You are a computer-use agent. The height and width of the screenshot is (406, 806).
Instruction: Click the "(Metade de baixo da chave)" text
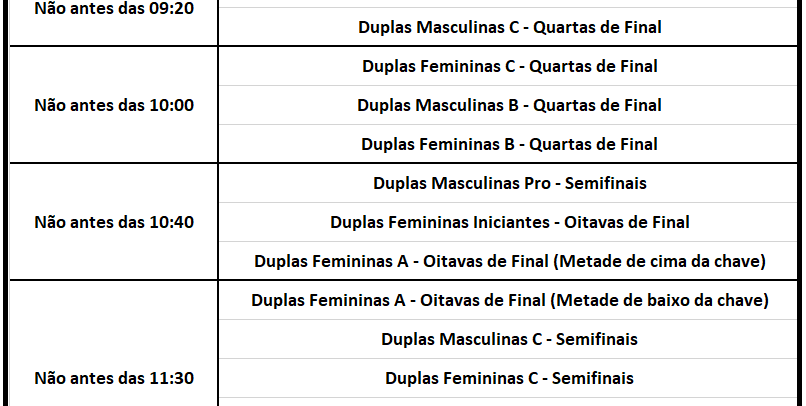(x=660, y=300)
